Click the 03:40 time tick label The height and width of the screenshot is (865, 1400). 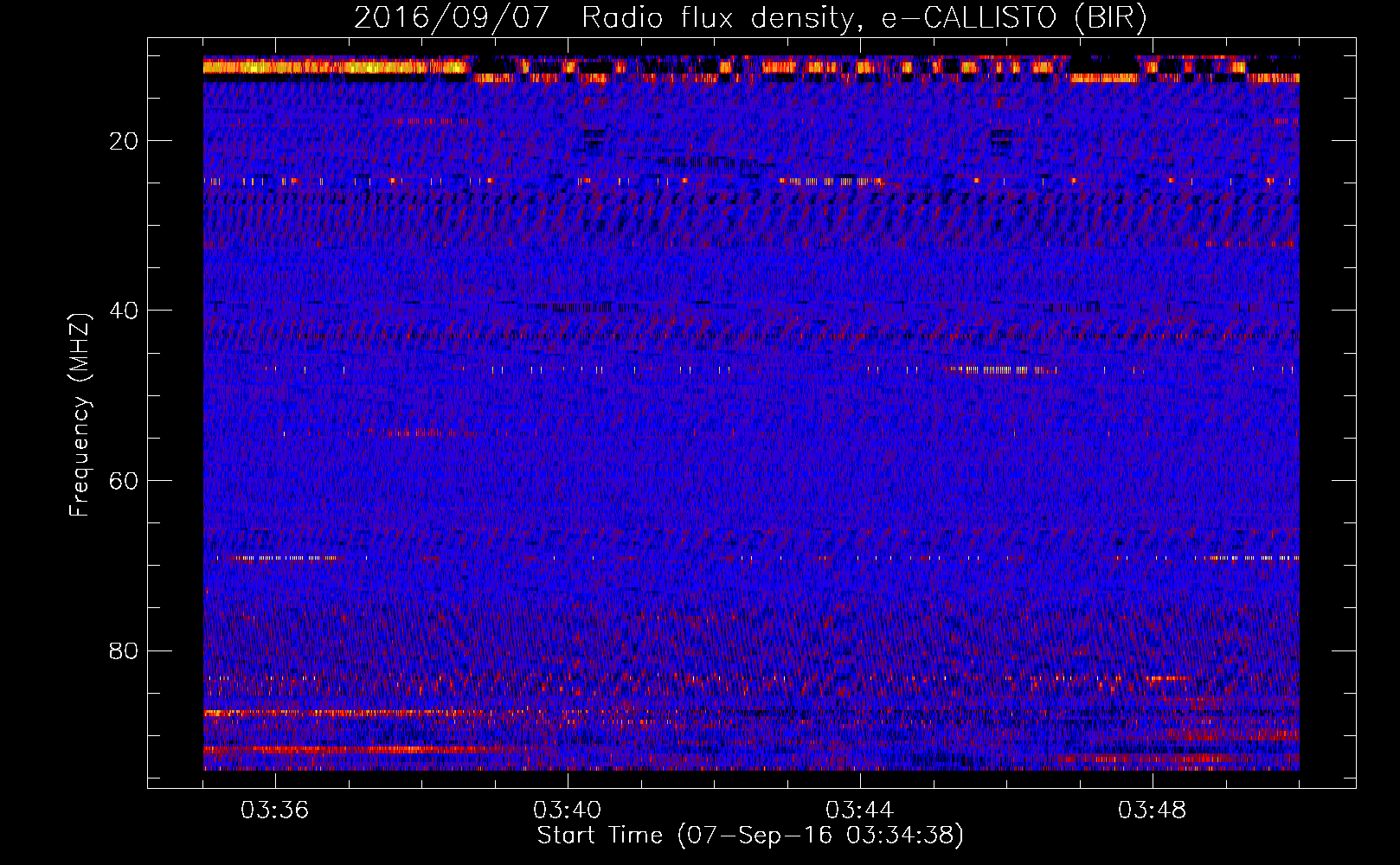[568, 811]
